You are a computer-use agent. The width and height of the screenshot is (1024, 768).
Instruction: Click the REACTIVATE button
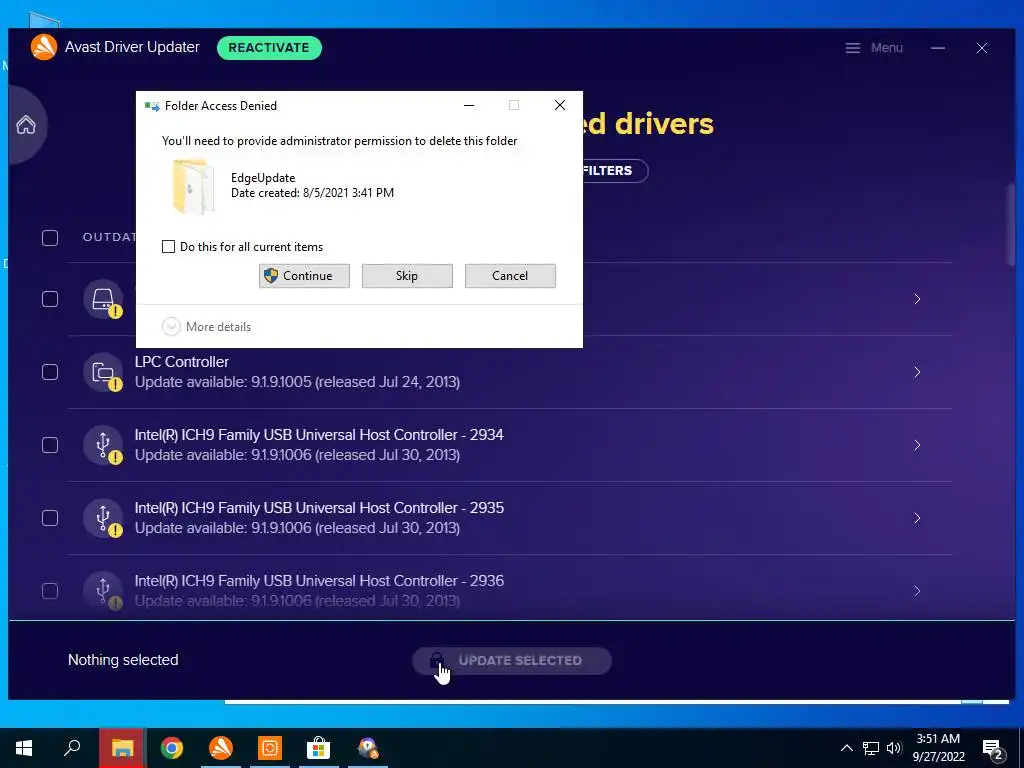pyautogui.click(x=269, y=48)
